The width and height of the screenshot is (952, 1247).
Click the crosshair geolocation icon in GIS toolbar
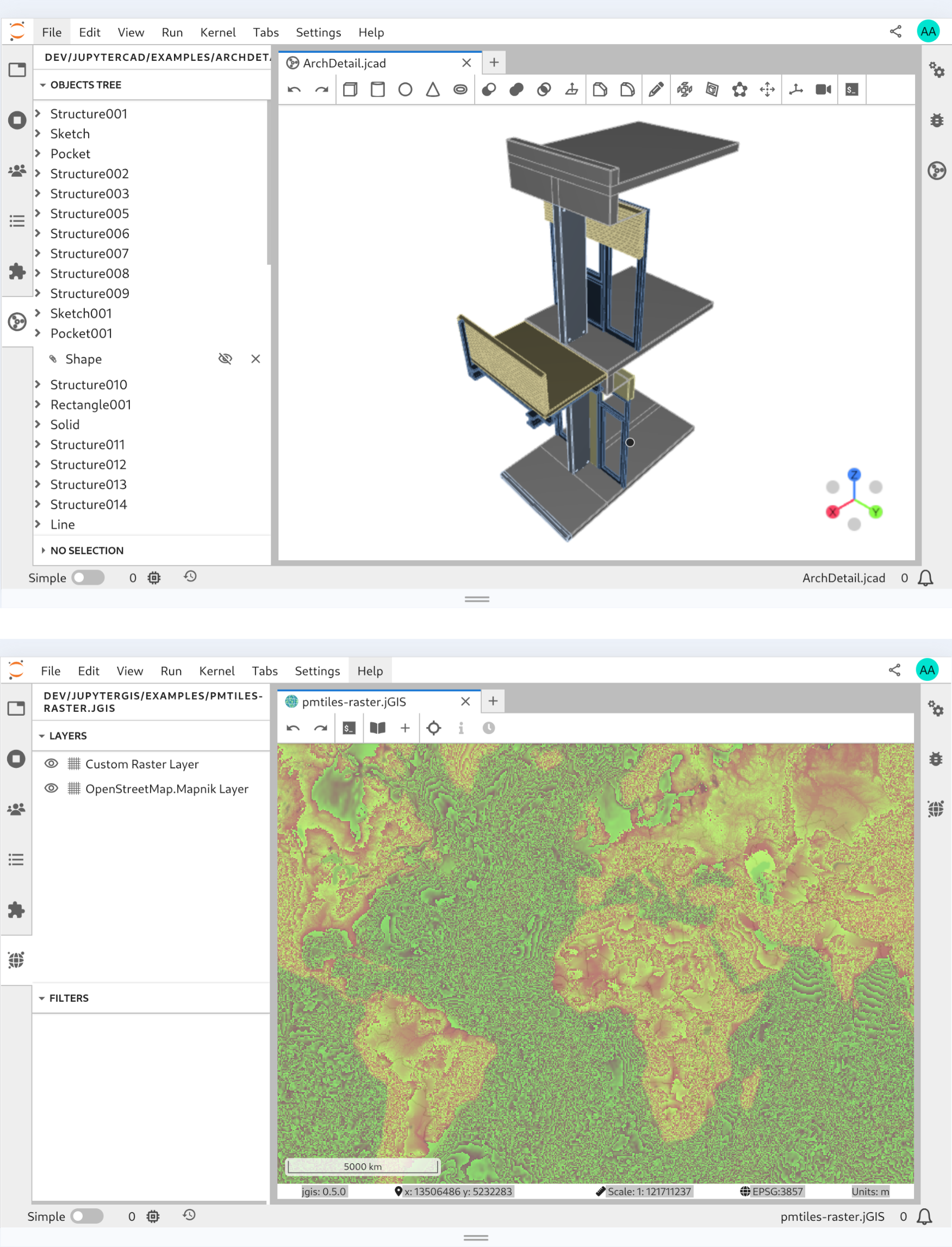[x=433, y=728]
